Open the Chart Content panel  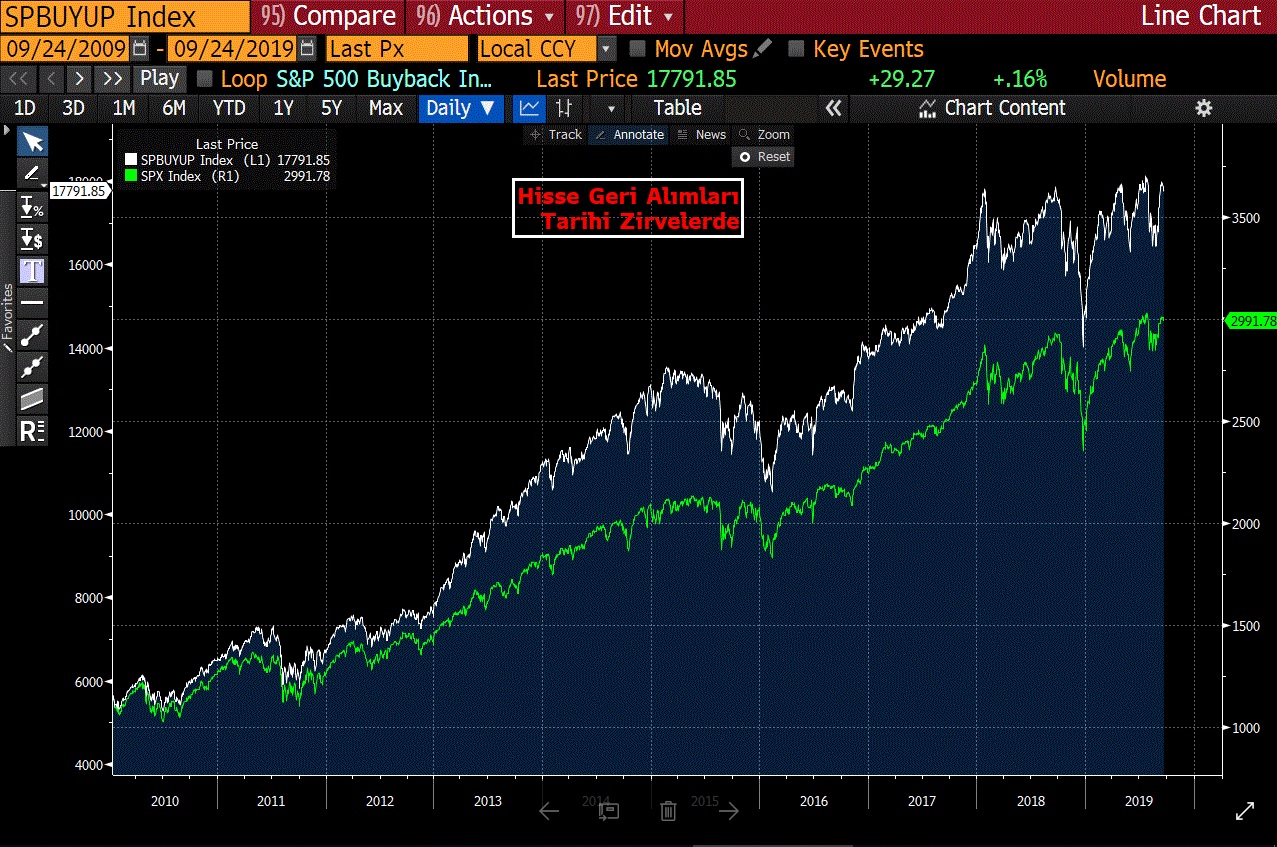[992, 108]
